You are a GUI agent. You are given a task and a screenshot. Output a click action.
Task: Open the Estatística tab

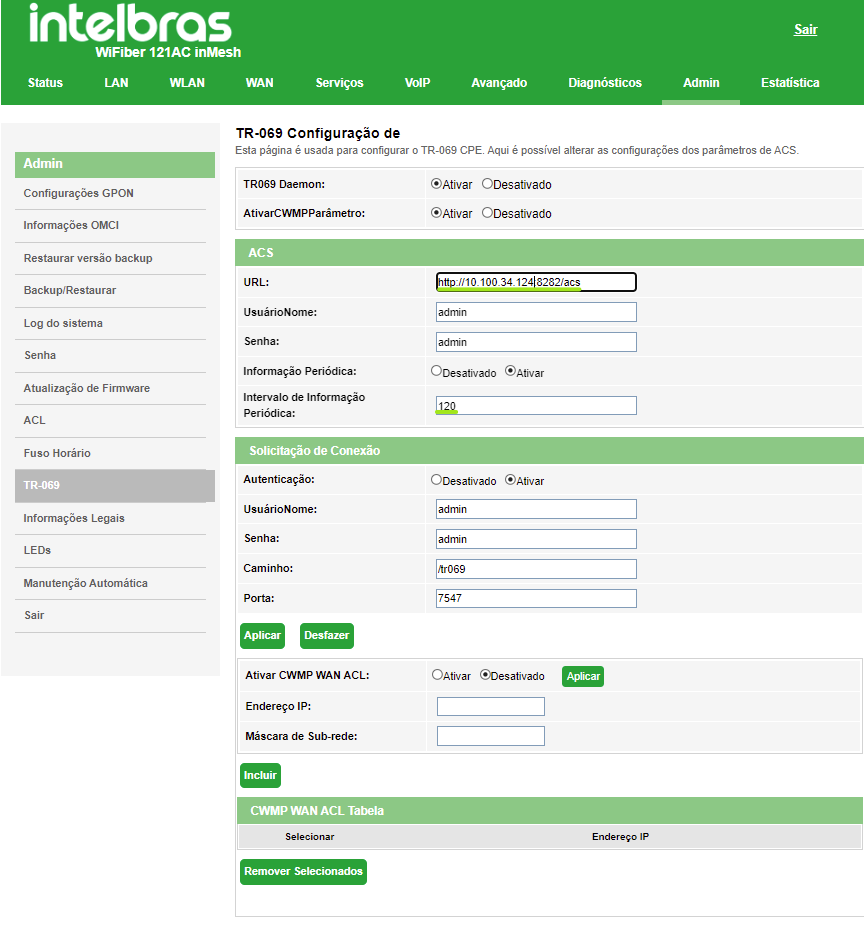coord(790,83)
